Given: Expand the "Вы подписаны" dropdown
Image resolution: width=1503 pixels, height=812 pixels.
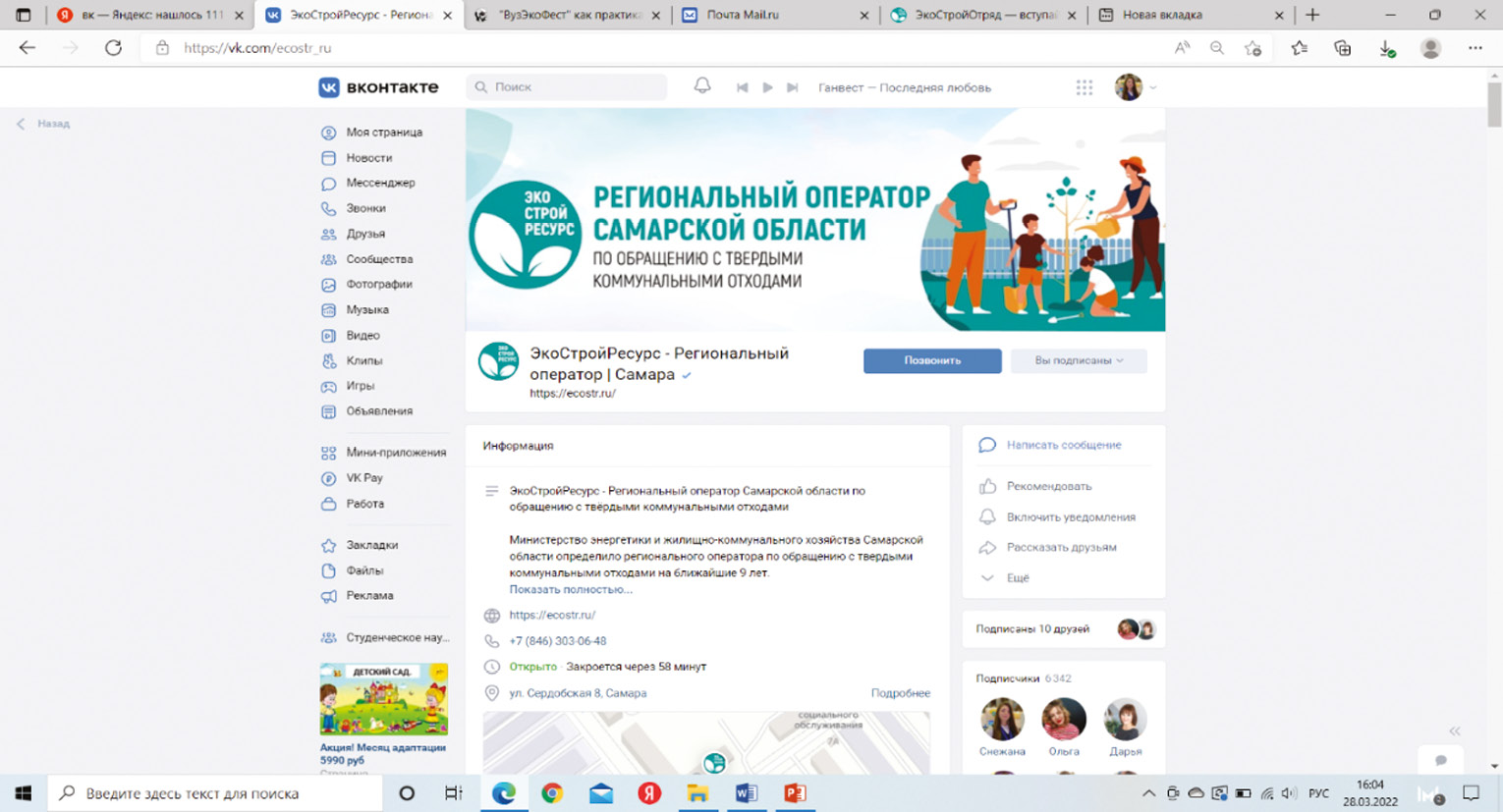Looking at the screenshot, I should click(x=1078, y=361).
